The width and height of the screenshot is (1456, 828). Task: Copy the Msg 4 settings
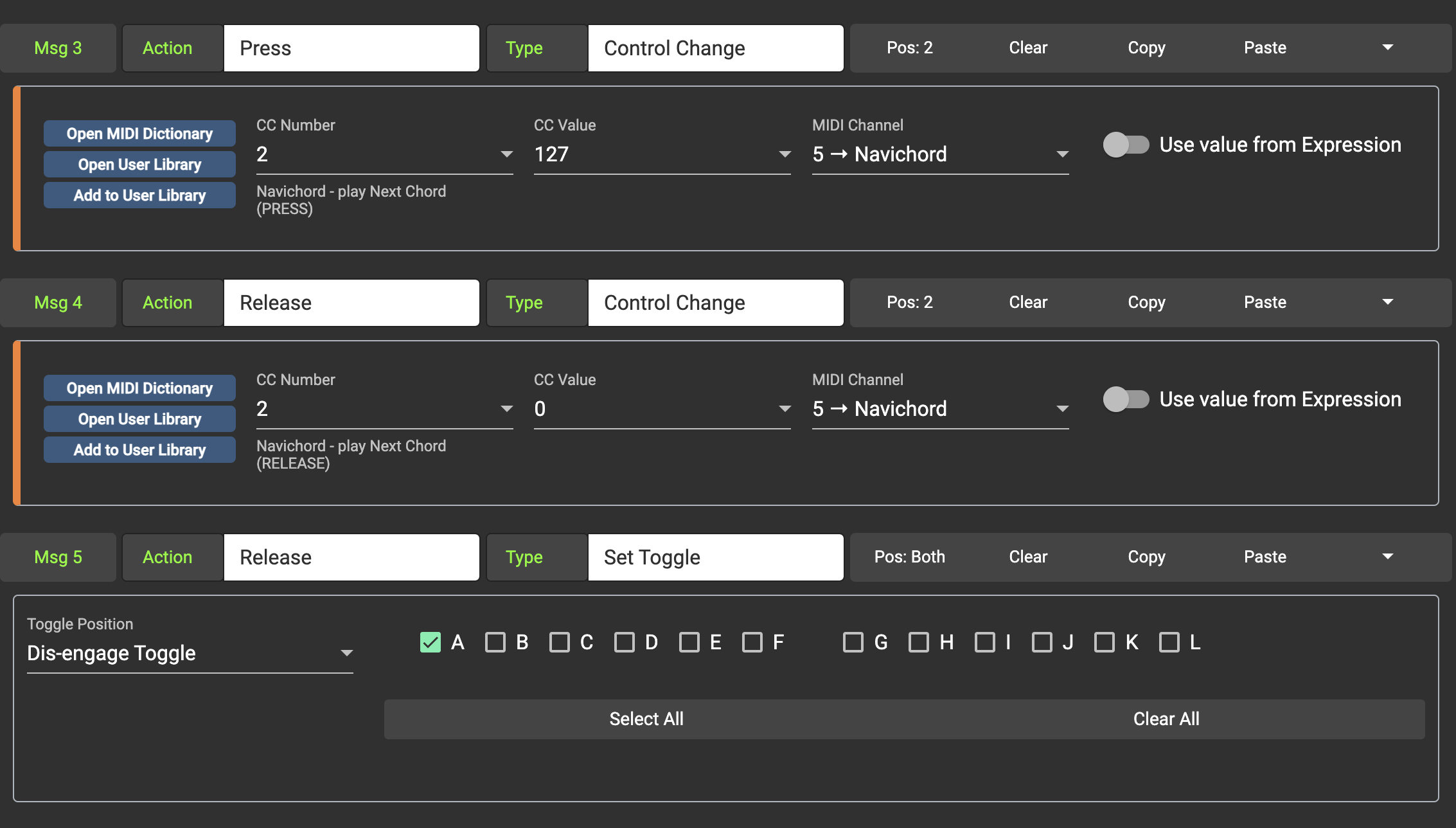1146,302
